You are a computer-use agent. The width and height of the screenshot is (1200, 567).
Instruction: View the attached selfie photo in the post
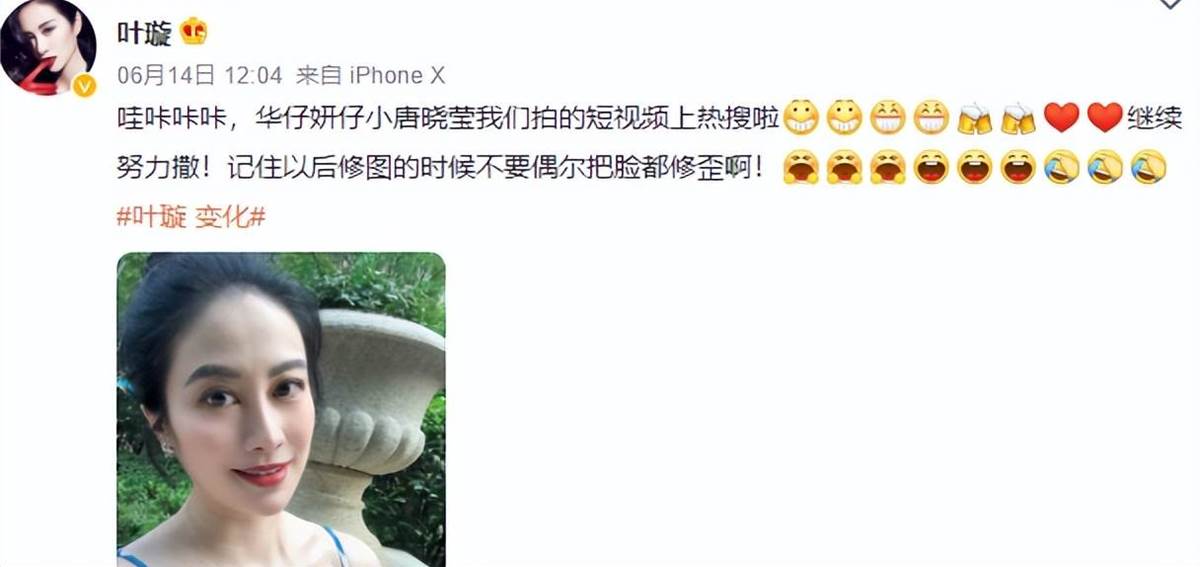(x=281, y=409)
